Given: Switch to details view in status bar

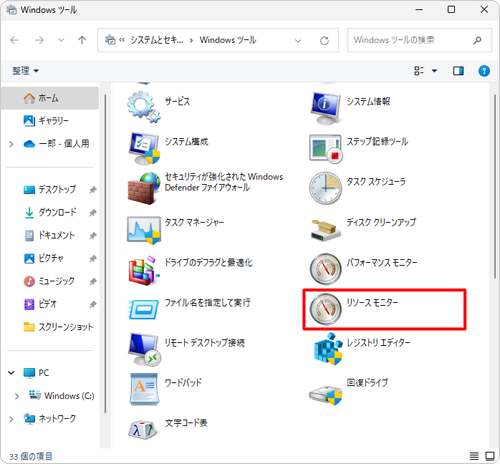Looking at the screenshot, I should [x=474, y=456].
